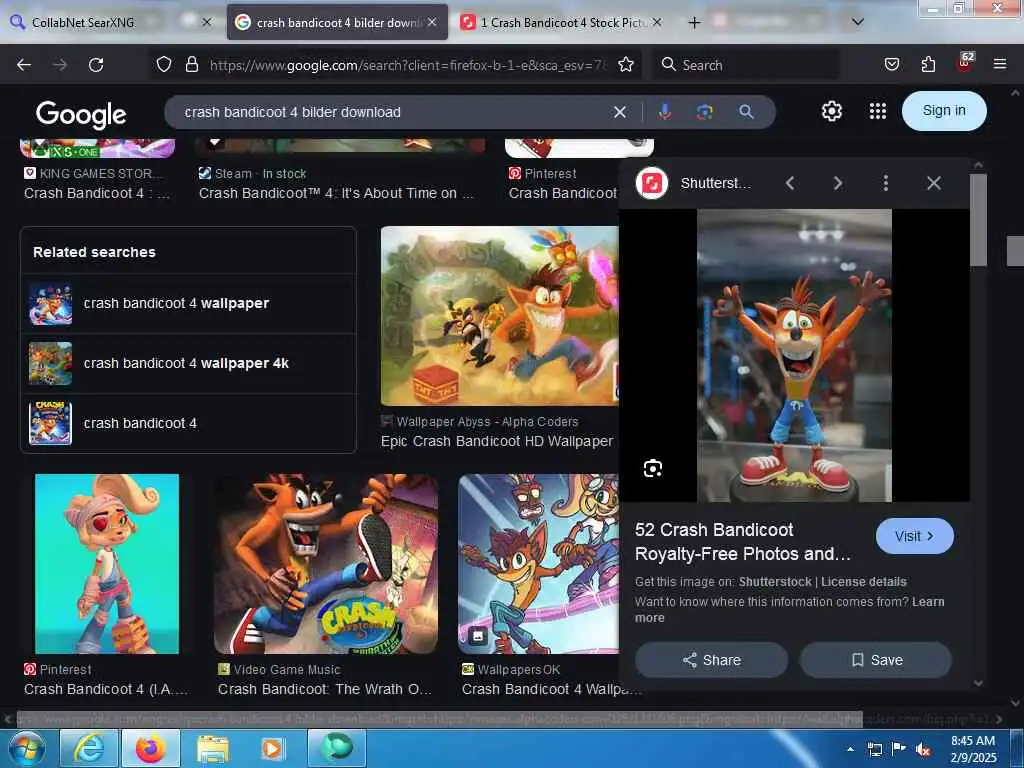The image size is (1024, 768).
Task: Close the Crash Bandicoot 4 Stock Pictures tab
Action: 657,22
